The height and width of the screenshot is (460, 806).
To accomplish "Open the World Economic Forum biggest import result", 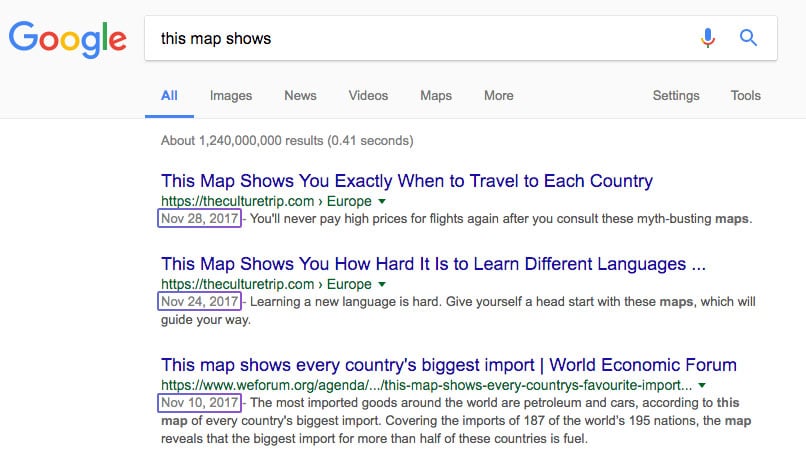I will (449, 365).
